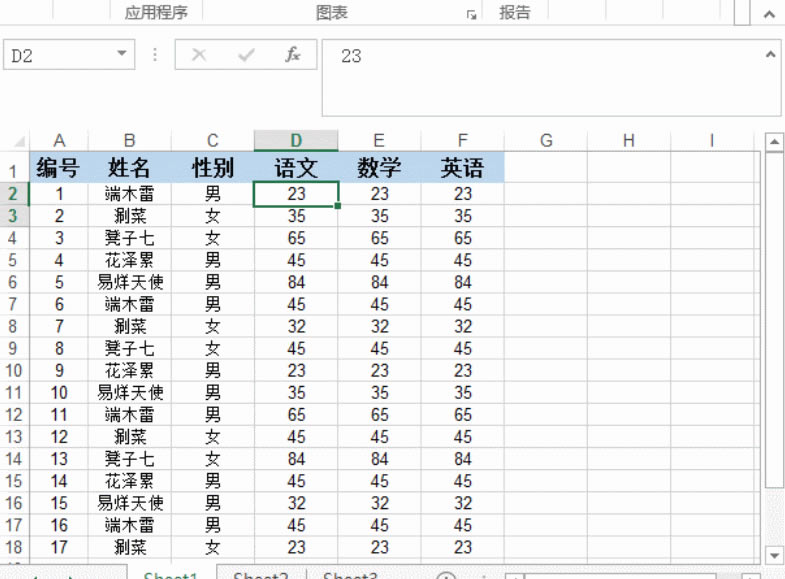This screenshot has height=579, width=785.
Task: Click the 编号 header cell
Action: tap(59, 167)
